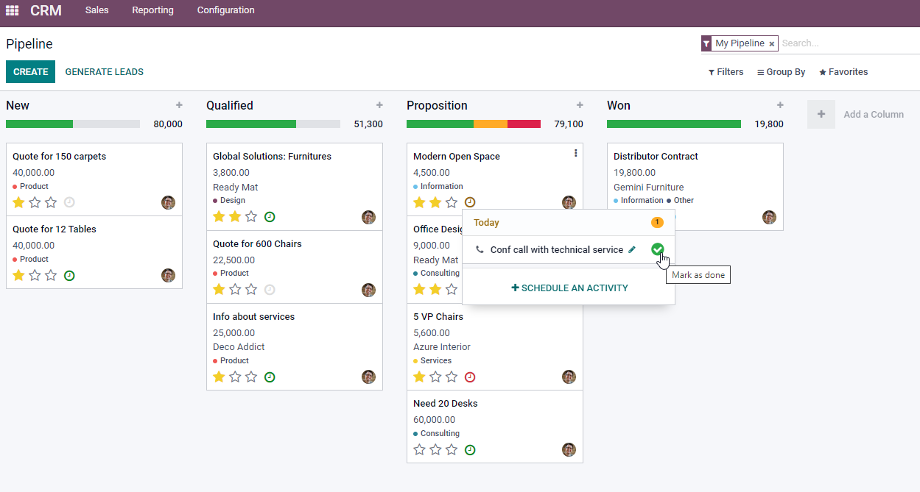Click the Create button
The width and height of the screenshot is (920, 492).
click(x=30, y=72)
